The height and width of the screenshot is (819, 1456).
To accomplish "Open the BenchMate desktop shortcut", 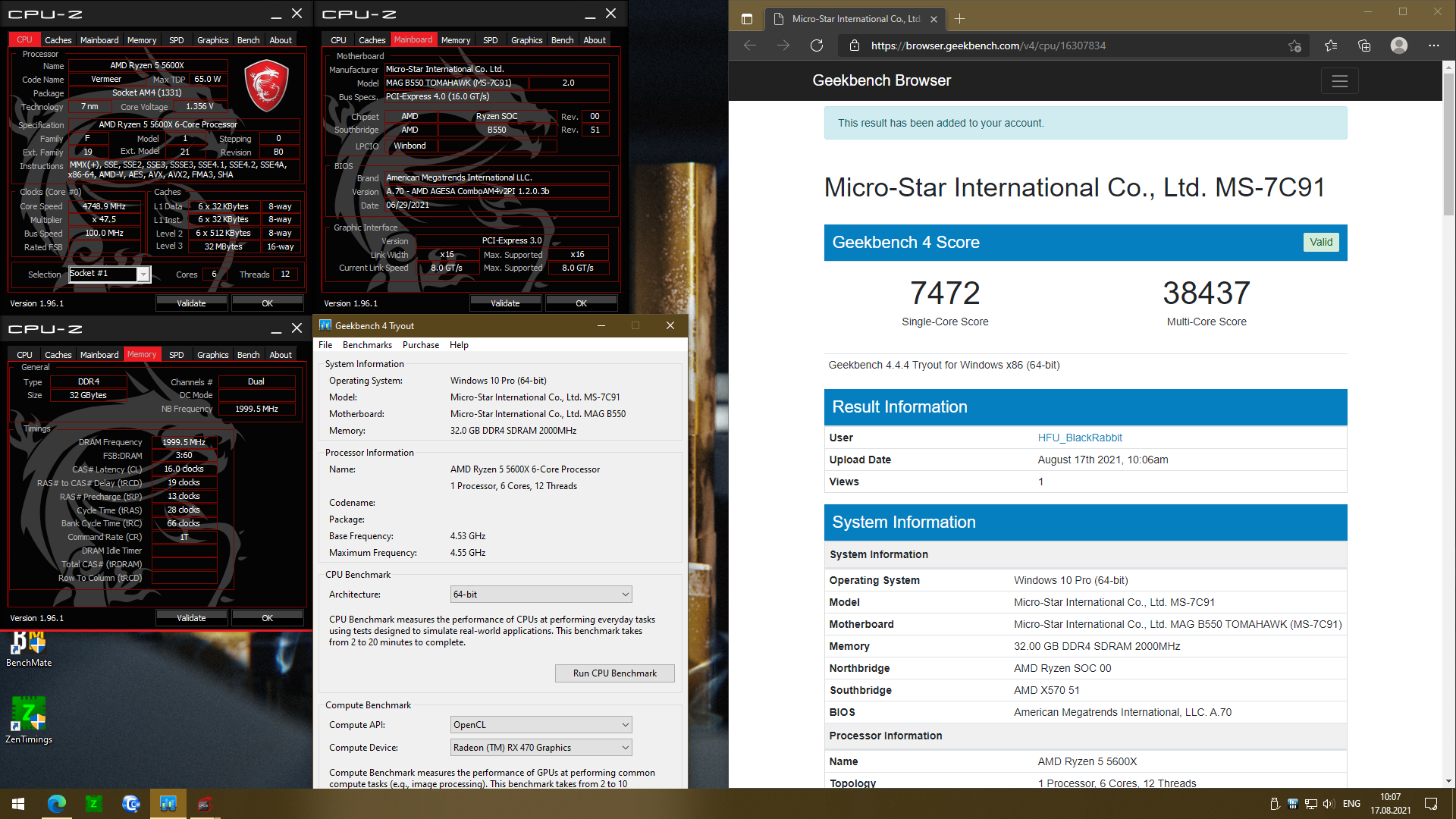I will click(x=29, y=649).
